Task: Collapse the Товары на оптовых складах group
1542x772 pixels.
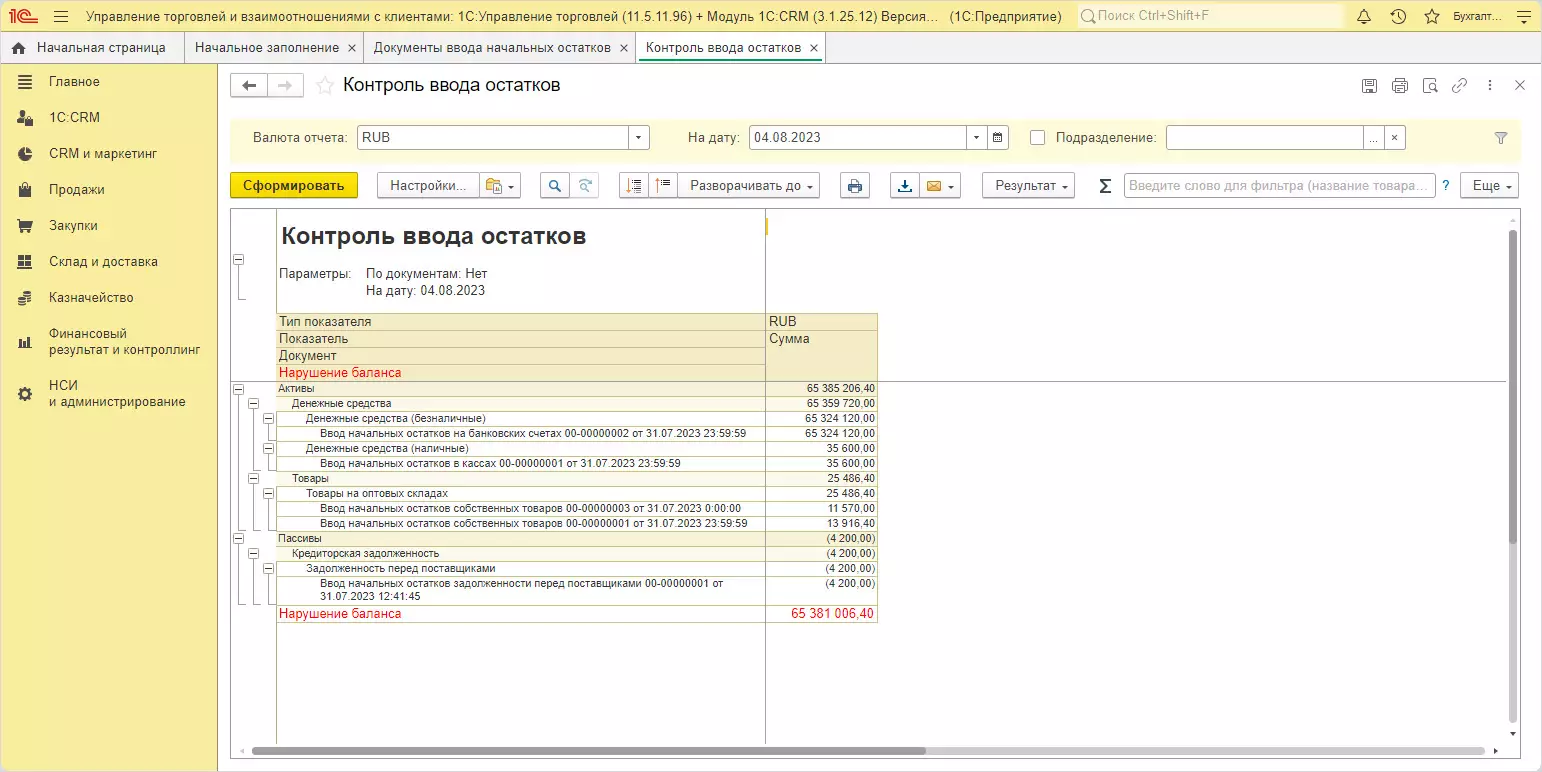Action: click(268, 494)
